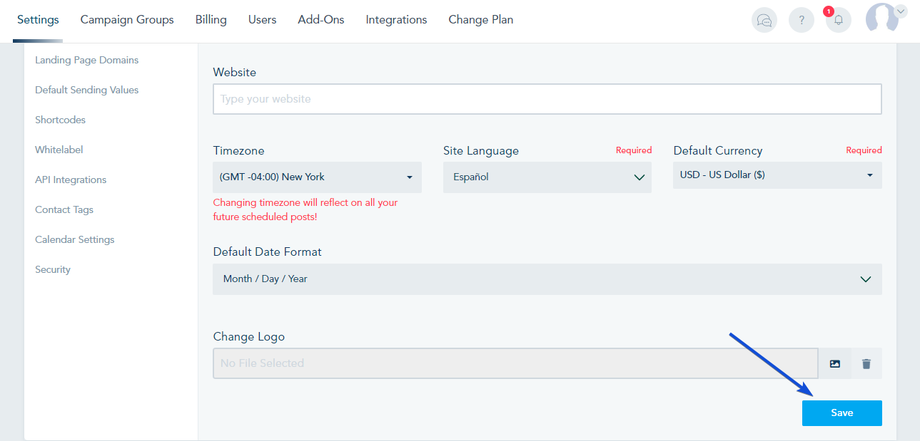920x441 pixels.
Task: Select Default Sending Values in sidebar
Action: tap(87, 90)
